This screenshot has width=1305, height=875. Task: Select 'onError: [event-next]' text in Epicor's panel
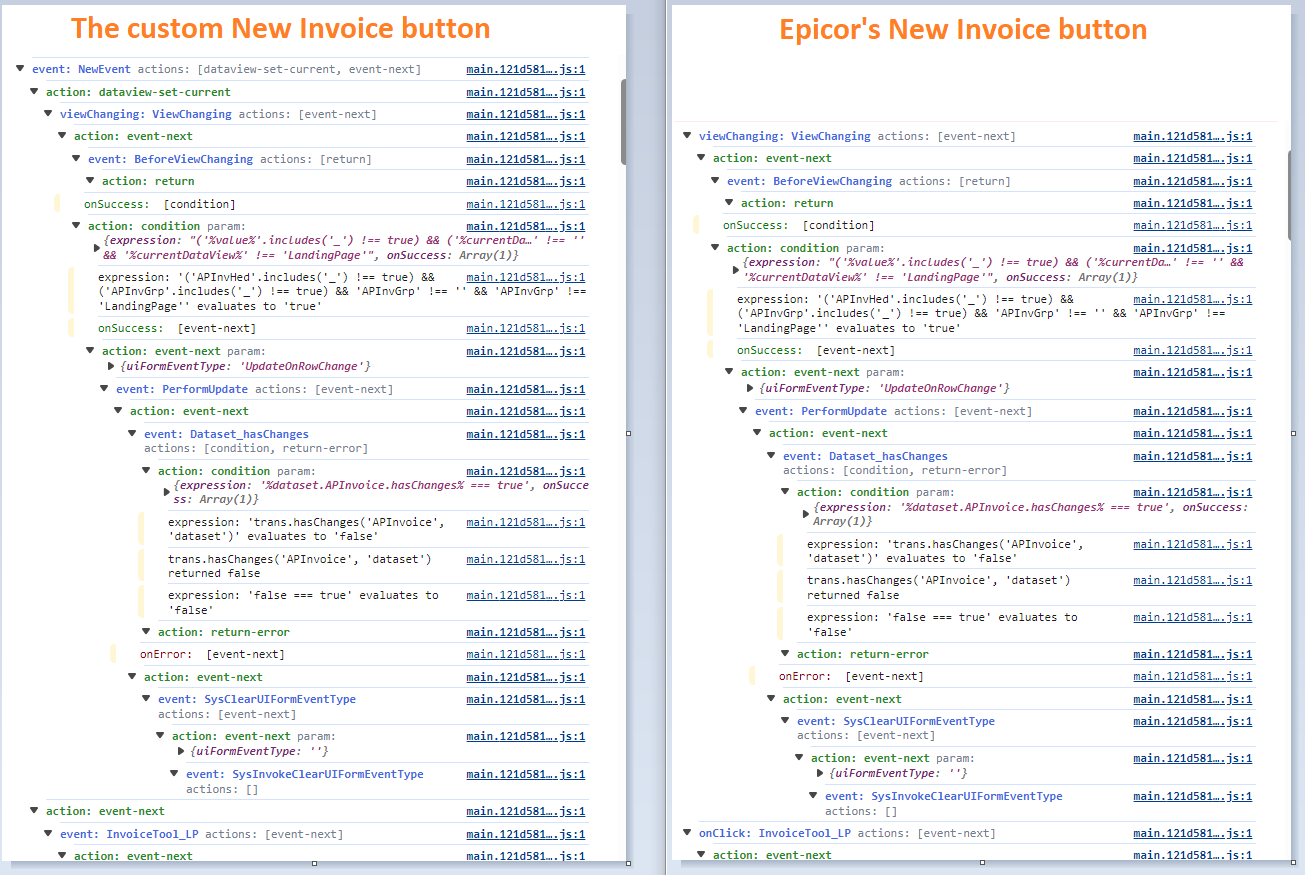(851, 676)
